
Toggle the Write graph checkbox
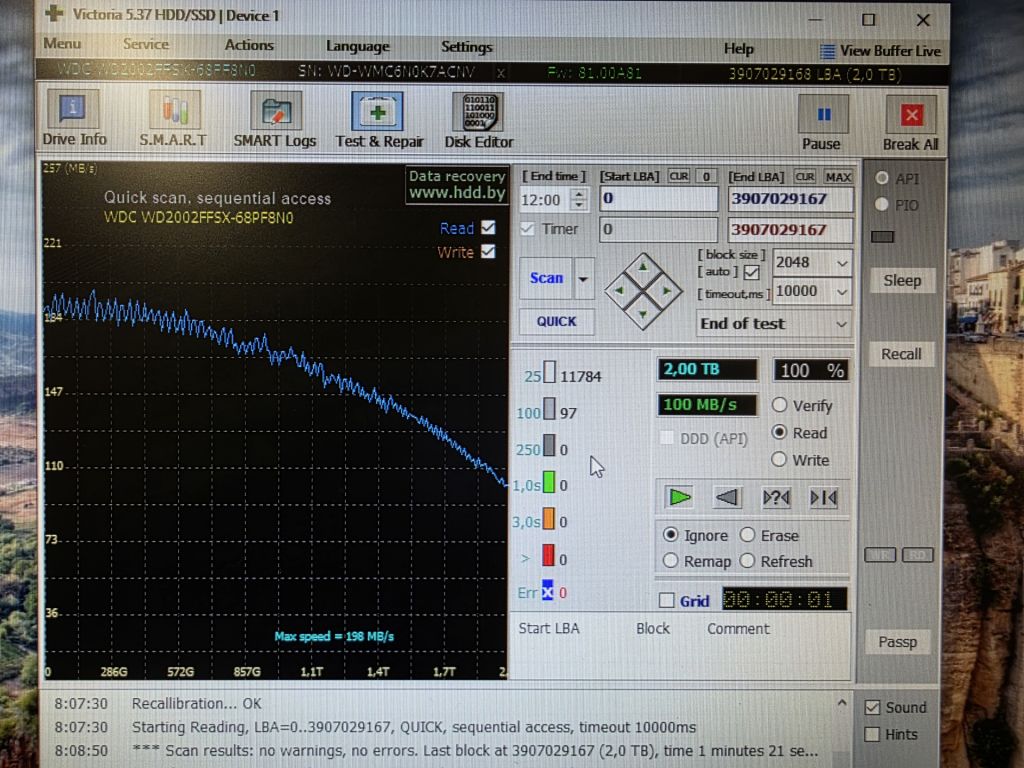[x=488, y=251]
